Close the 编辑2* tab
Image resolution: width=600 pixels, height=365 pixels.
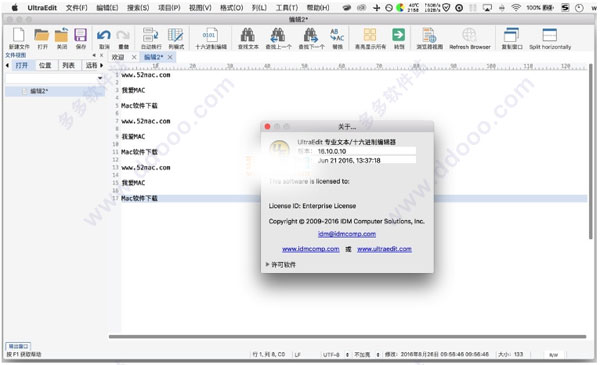170,57
